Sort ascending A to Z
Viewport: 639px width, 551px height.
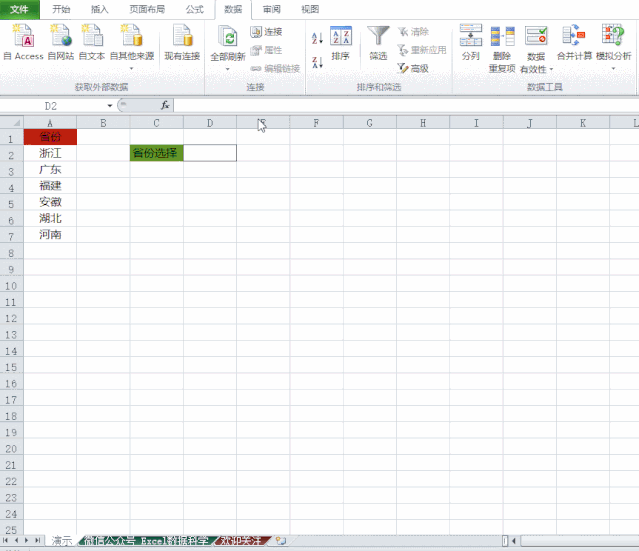coord(317,38)
